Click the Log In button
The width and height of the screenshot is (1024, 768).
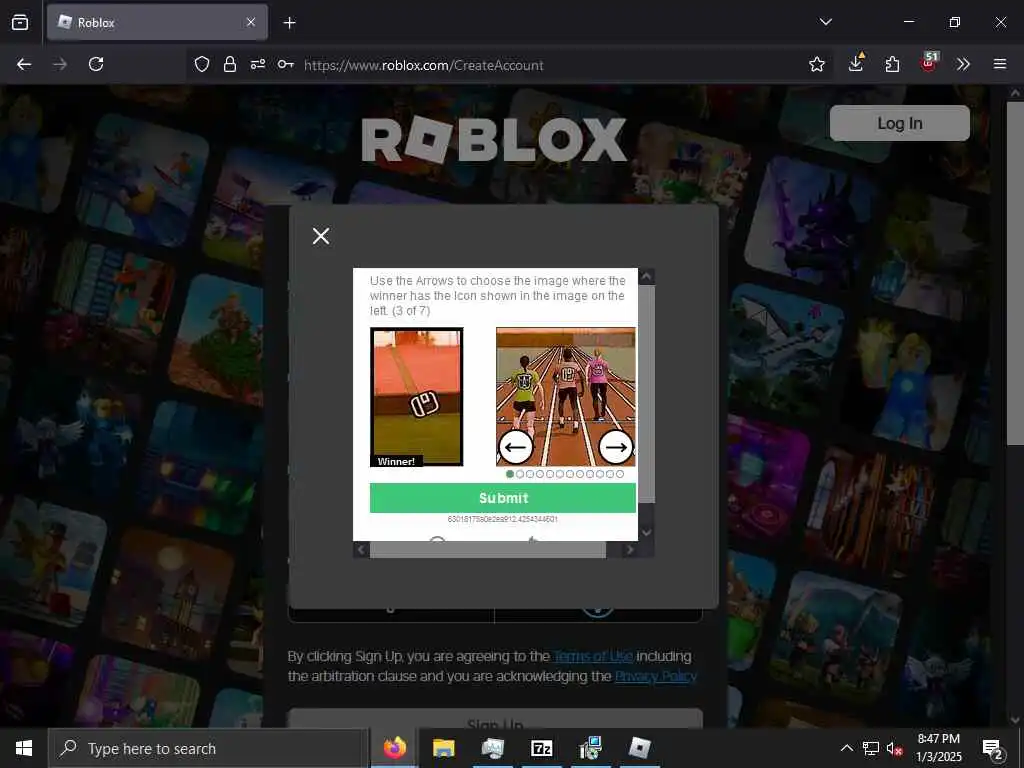899,123
